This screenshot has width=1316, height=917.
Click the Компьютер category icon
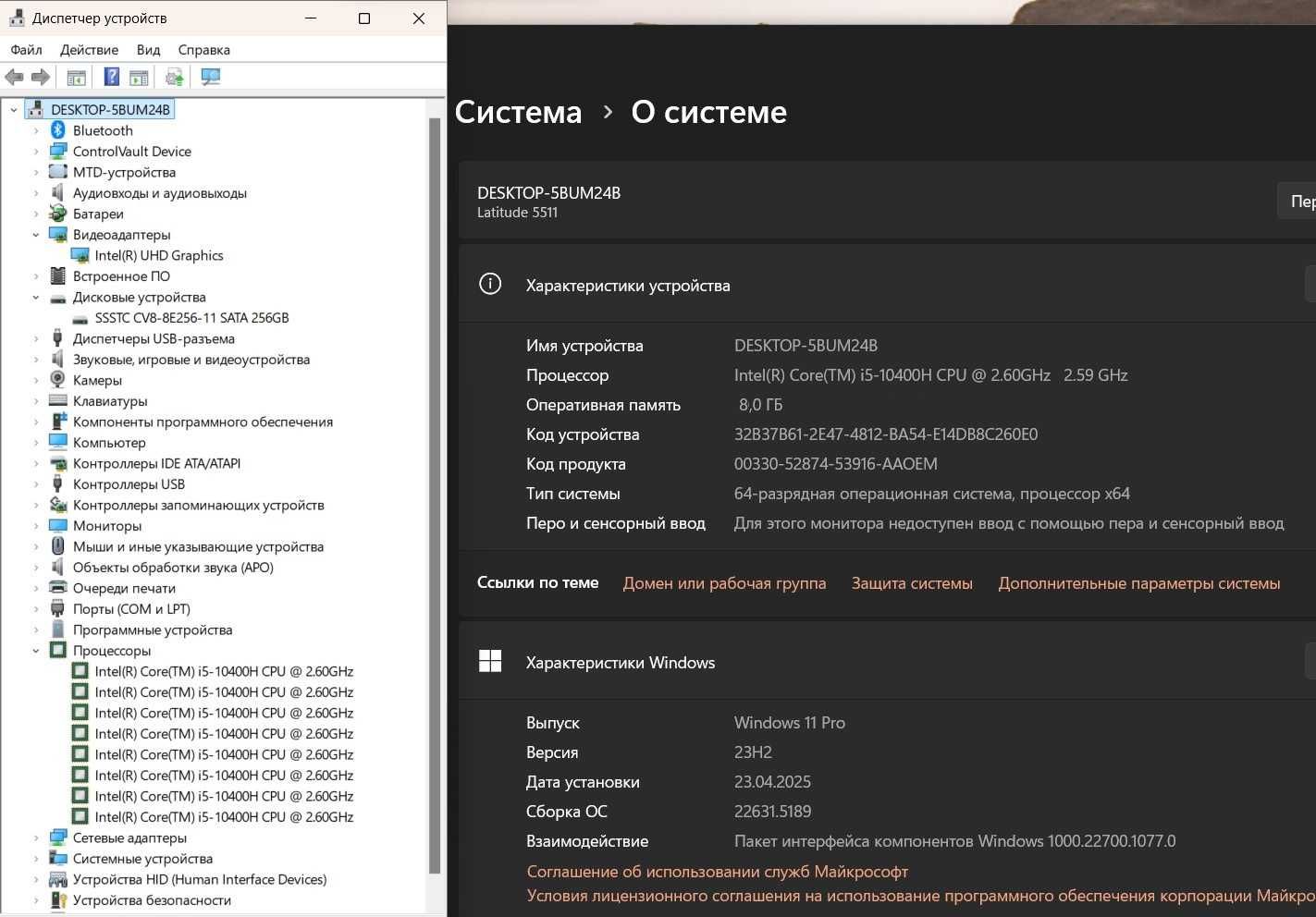pos(57,442)
